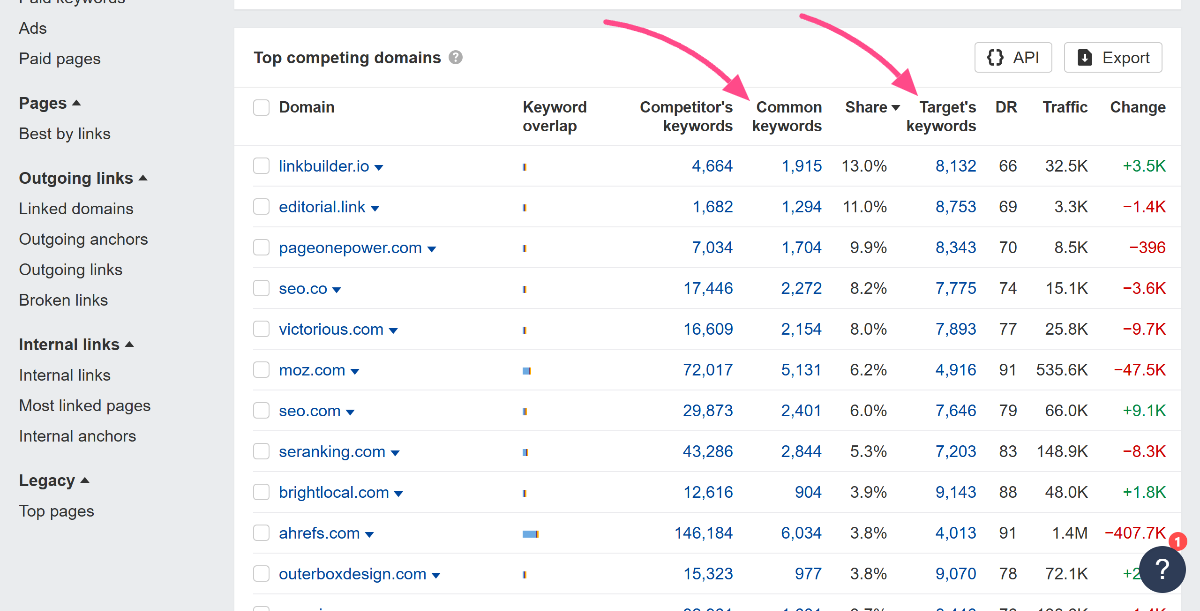
Task: Tick the seo.co row checkbox
Action: (262, 289)
